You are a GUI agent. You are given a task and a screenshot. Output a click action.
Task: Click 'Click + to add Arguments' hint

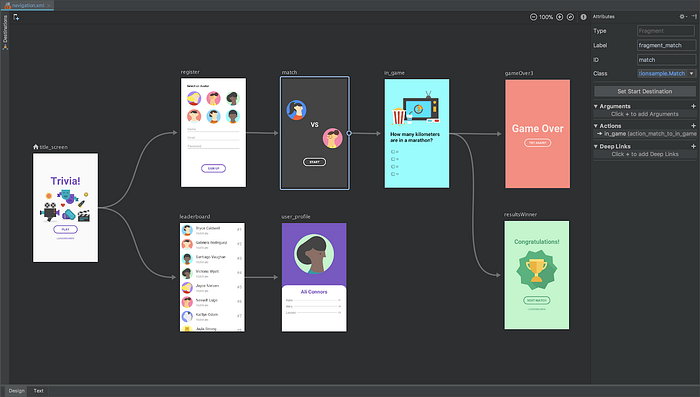tap(645, 114)
